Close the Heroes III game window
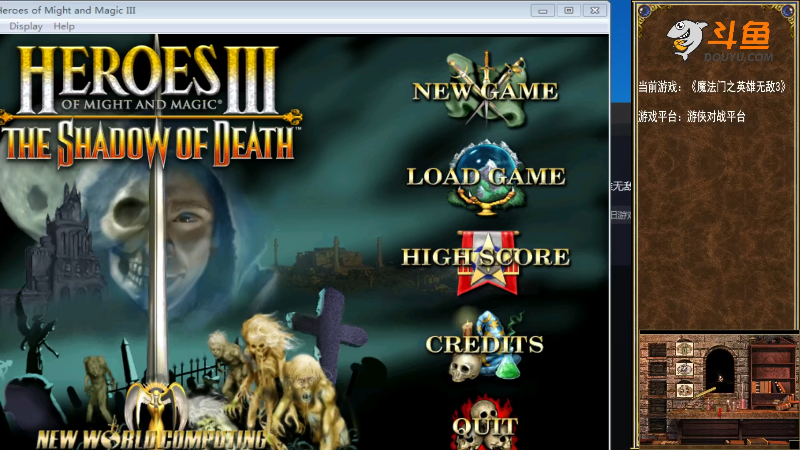The height and width of the screenshot is (450, 800). tap(595, 10)
